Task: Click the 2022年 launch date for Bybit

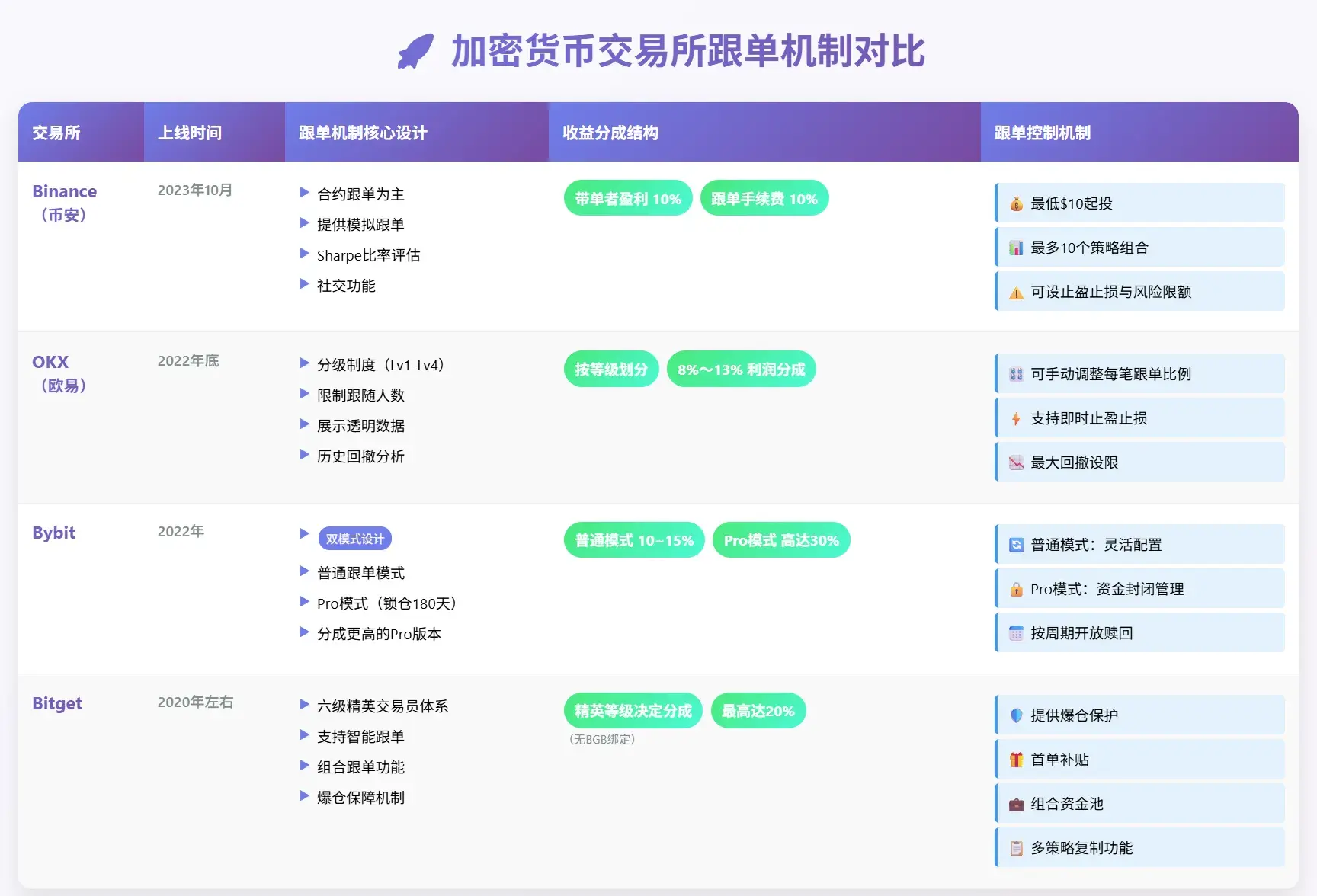Action: tap(181, 531)
